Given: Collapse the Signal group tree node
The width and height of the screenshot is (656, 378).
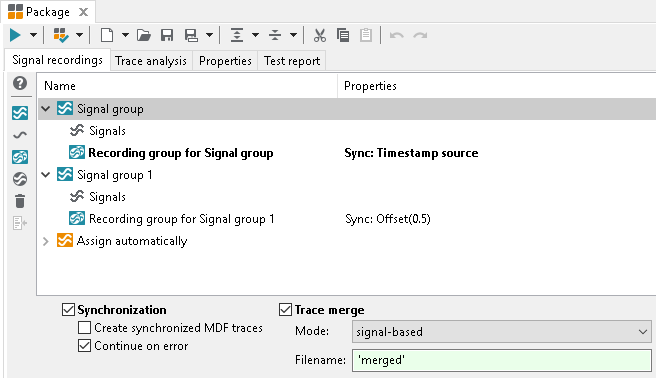Looking at the screenshot, I should tap(46, 109).
